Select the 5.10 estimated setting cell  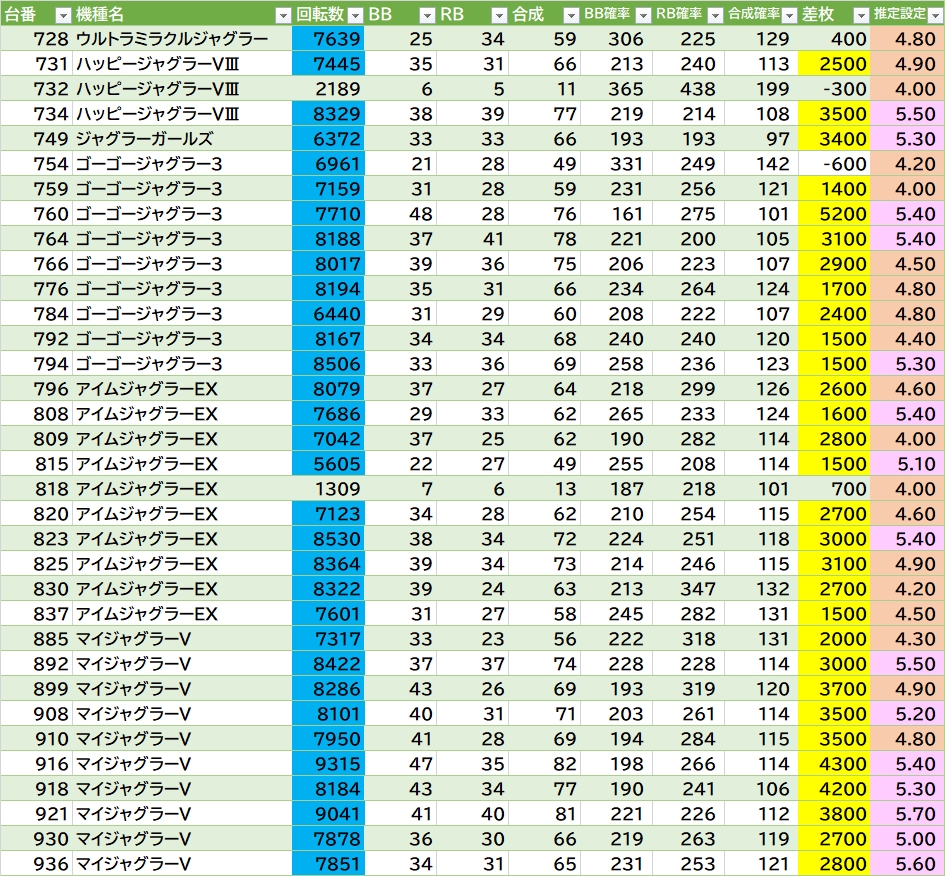click(908, 464)
